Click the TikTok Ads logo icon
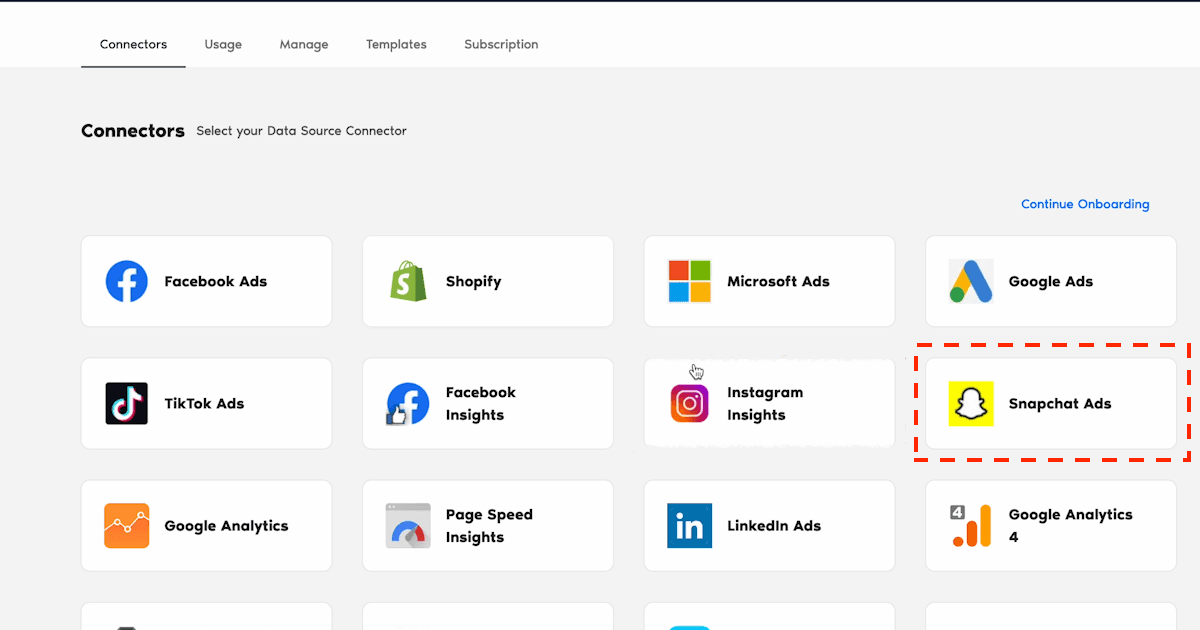This screenshot has width=1200, height=630. (127, 404)
